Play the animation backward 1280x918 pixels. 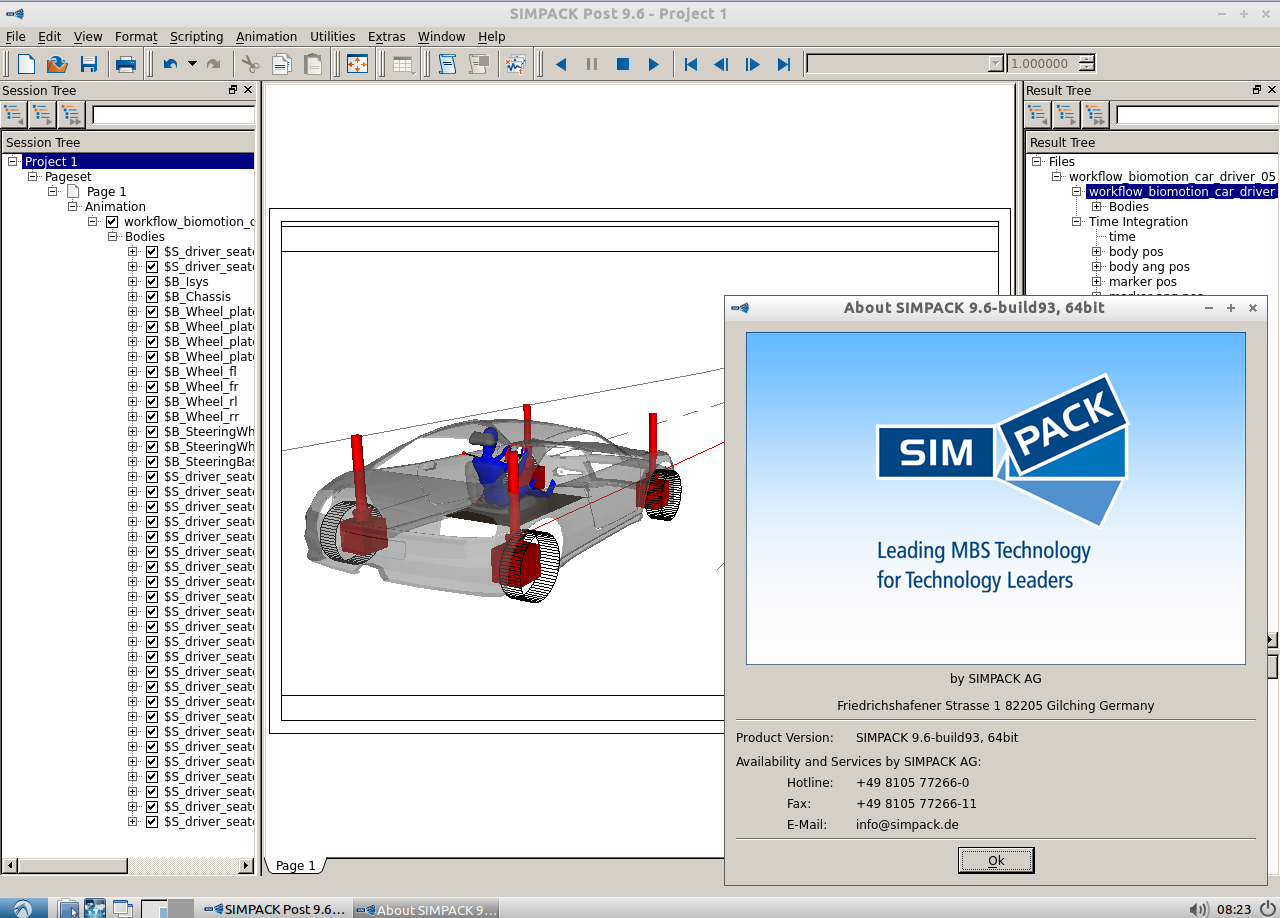[x=561, y=64]
